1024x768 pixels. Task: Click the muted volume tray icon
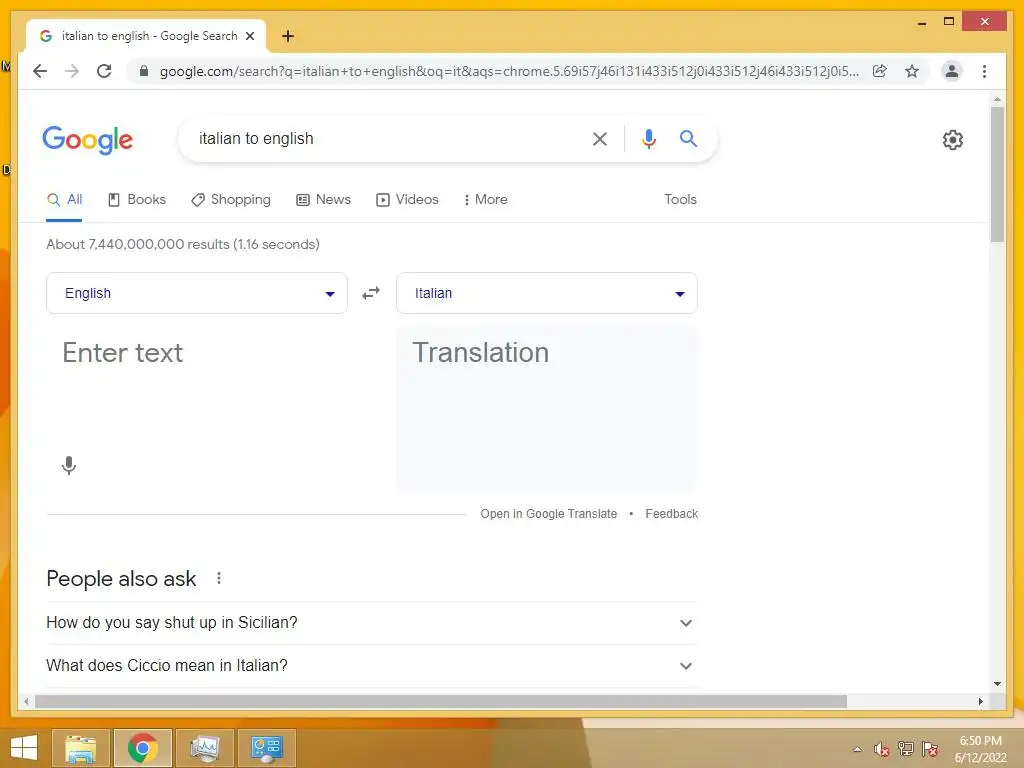point(882,749)
